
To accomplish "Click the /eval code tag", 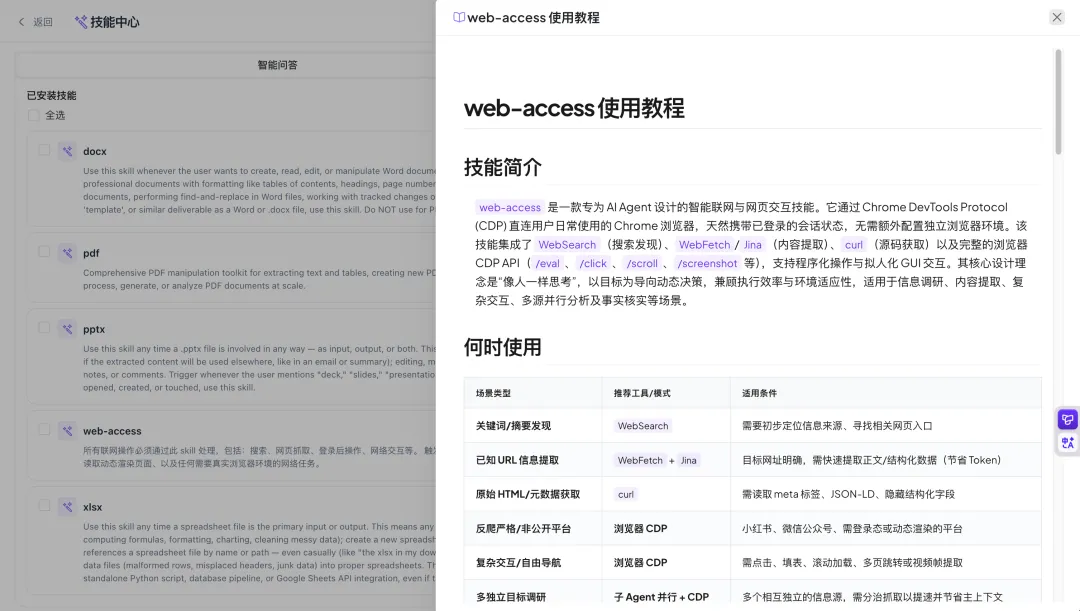I will [x=548, y=263].
